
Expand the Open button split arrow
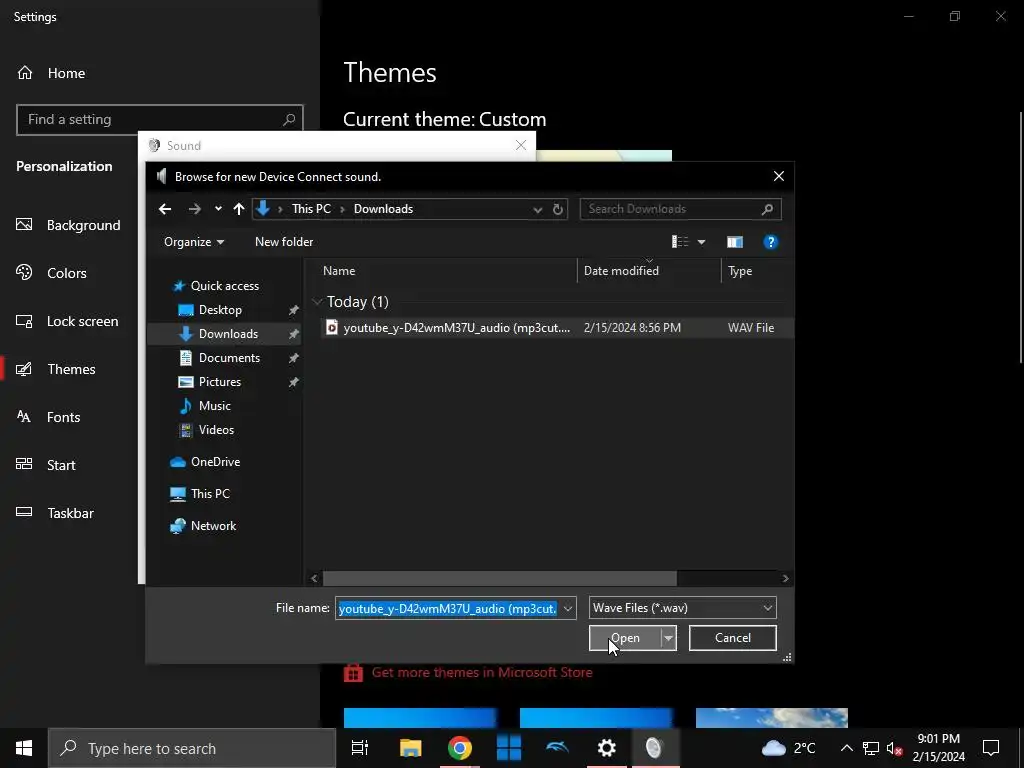[668, 638]
